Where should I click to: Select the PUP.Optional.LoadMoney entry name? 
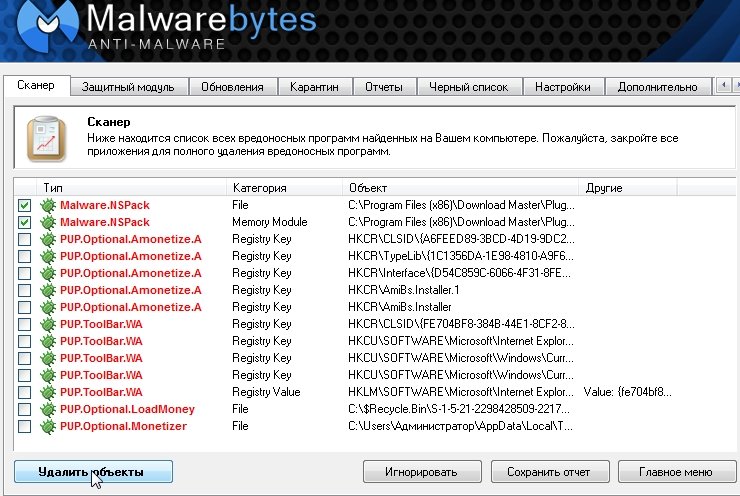click(x=127, y=409)
